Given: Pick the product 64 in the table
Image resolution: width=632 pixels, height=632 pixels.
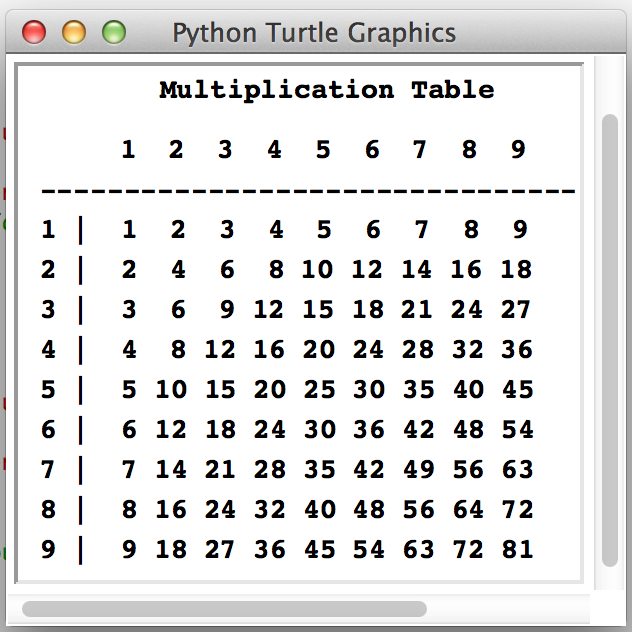Looking at the screenshot, I should click(467, 509).
